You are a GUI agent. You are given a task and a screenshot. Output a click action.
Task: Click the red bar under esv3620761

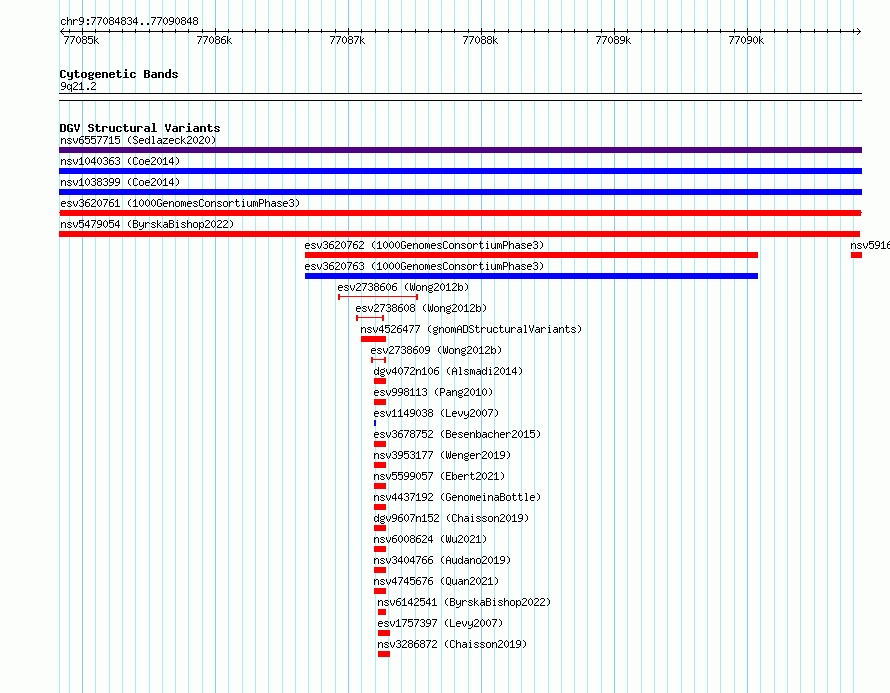[x=460, y=213]
